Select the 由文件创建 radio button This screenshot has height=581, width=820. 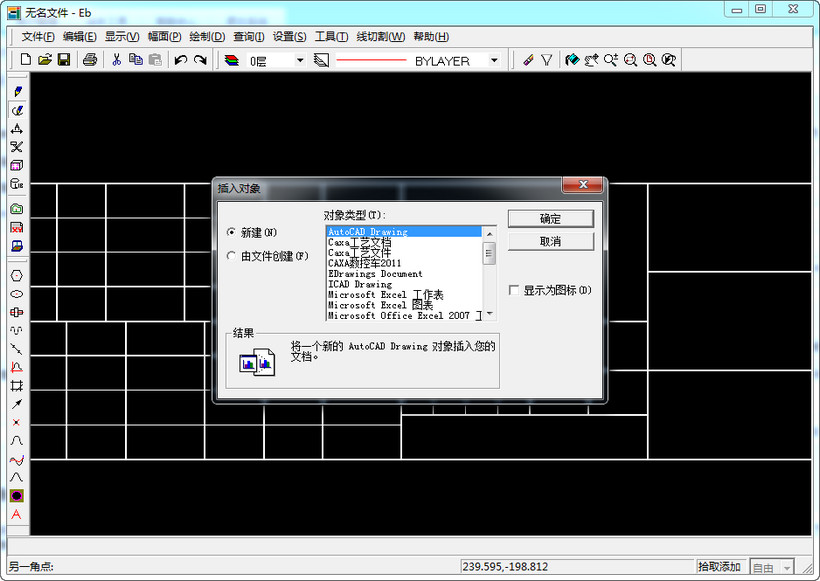pyautogui.click(x=231, y=256)
